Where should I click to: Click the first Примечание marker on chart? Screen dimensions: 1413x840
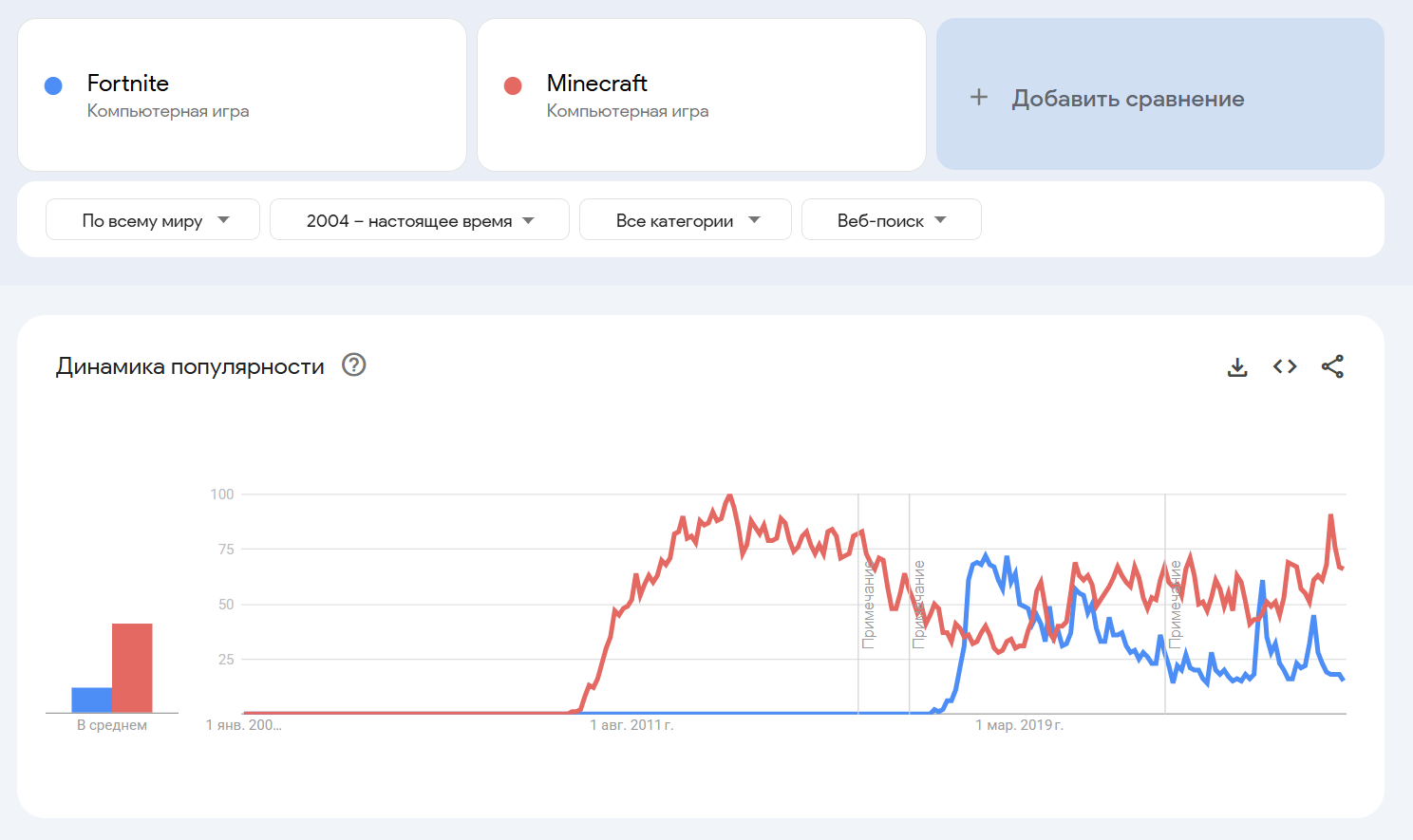click(x=868, y=605)
